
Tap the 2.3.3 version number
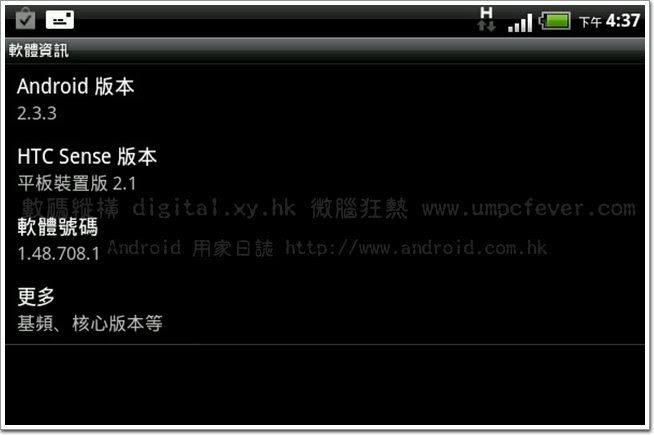[37, 113]
